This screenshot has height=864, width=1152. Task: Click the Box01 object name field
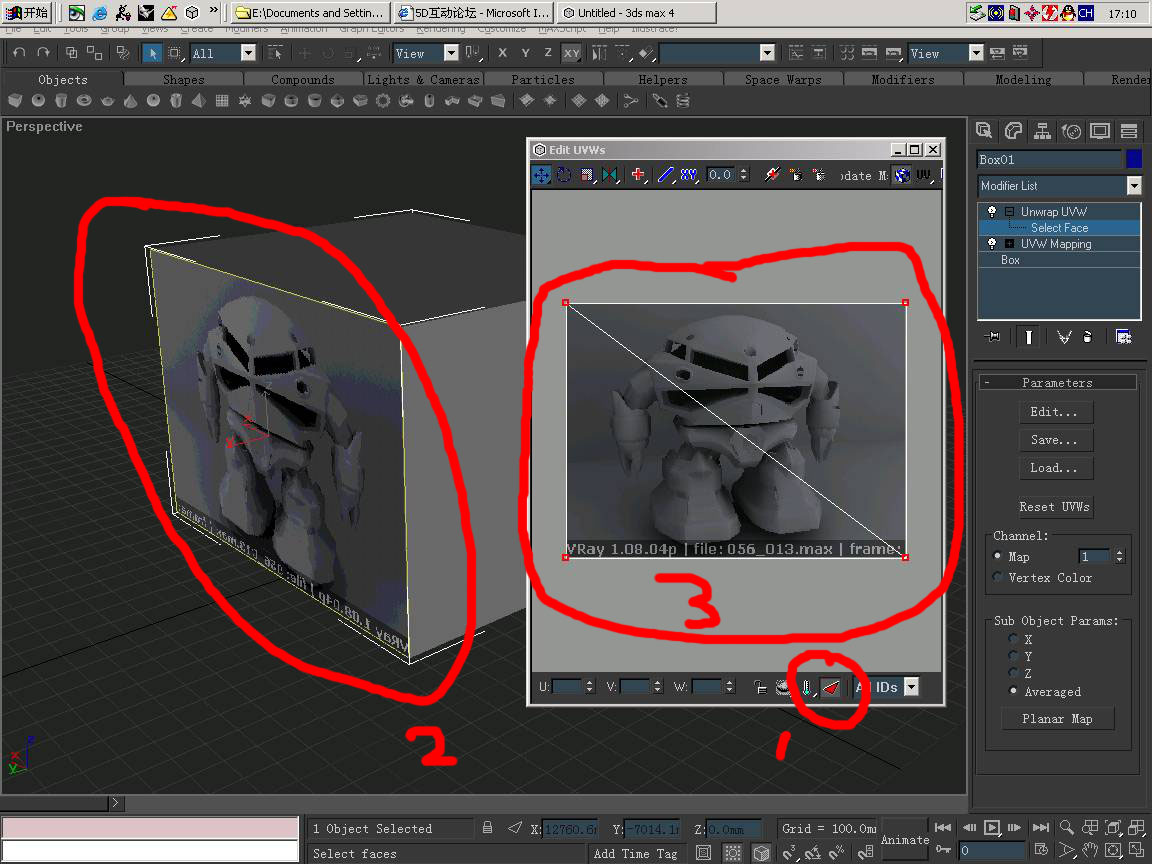[x=1049, y=159]
